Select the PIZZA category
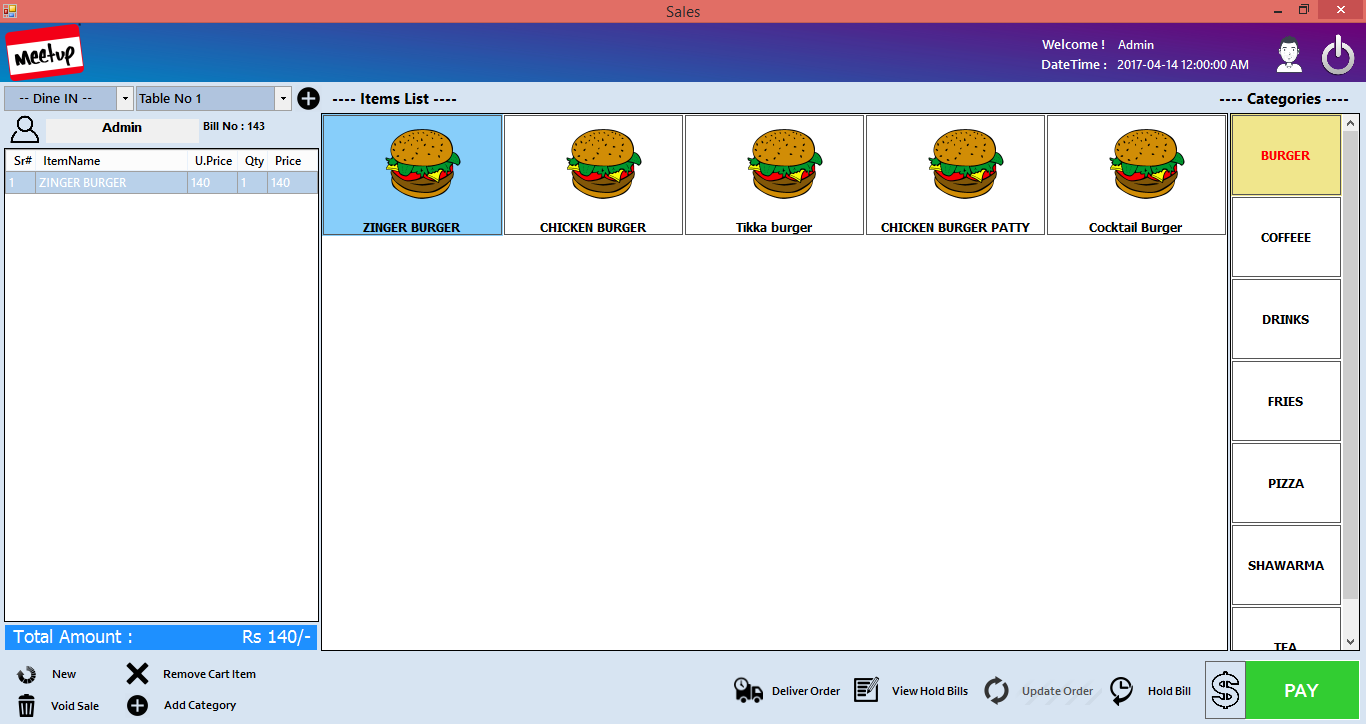This screenshot has height=724, width=1366. coord(1286,483)
